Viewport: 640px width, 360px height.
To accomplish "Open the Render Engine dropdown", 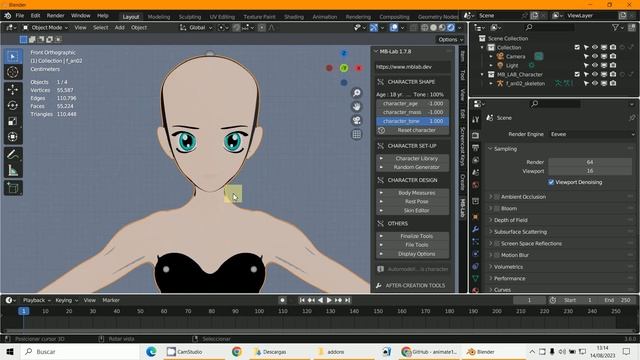I will click(x=593, y=134).
